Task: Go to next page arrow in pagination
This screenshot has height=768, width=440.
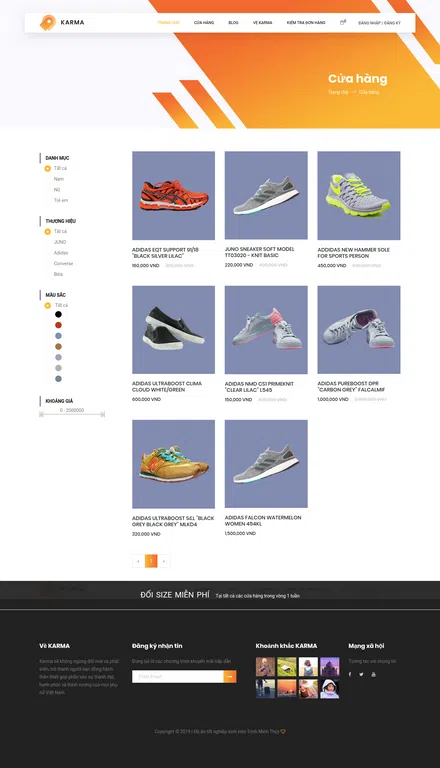Action: pyautogui.click(x=164, y=561)
